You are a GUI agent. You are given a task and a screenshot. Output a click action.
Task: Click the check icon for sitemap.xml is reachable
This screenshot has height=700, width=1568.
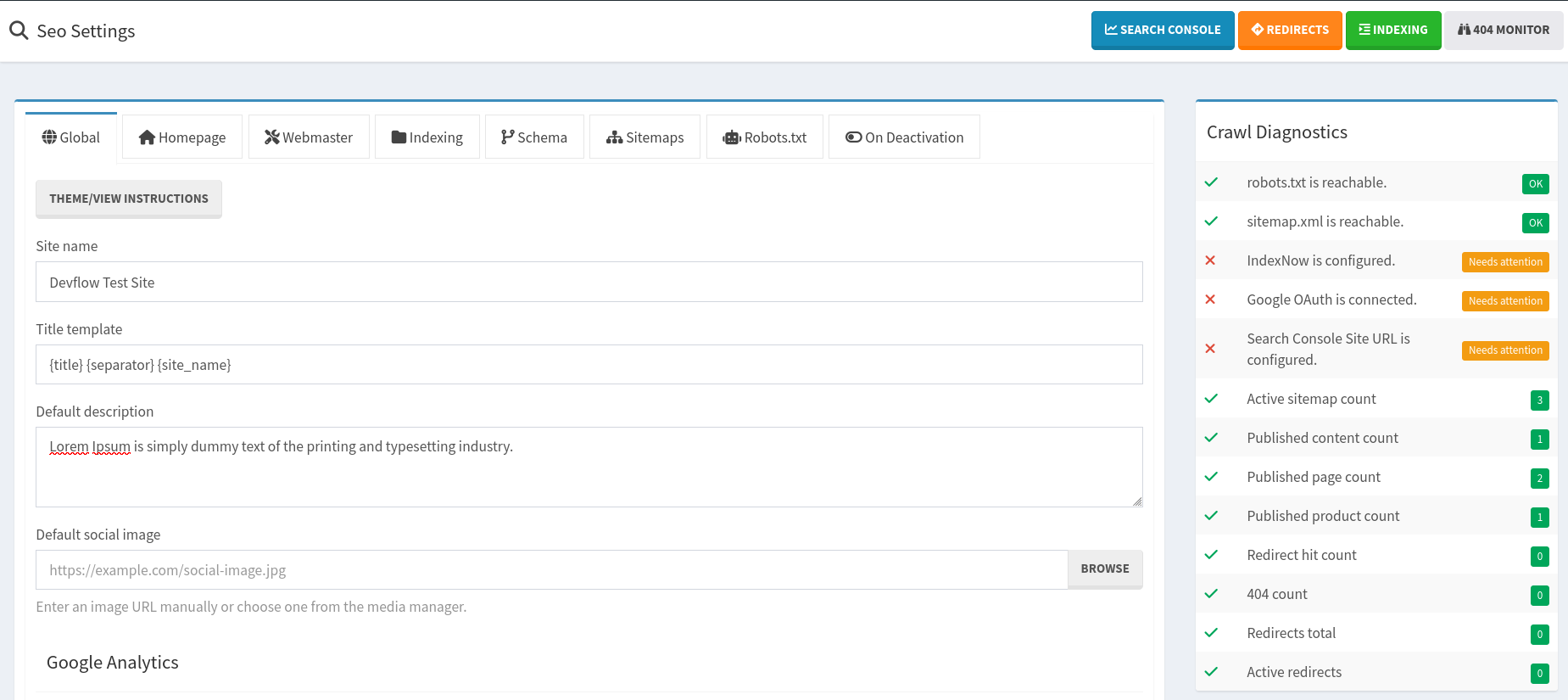tap(1211, 221)
